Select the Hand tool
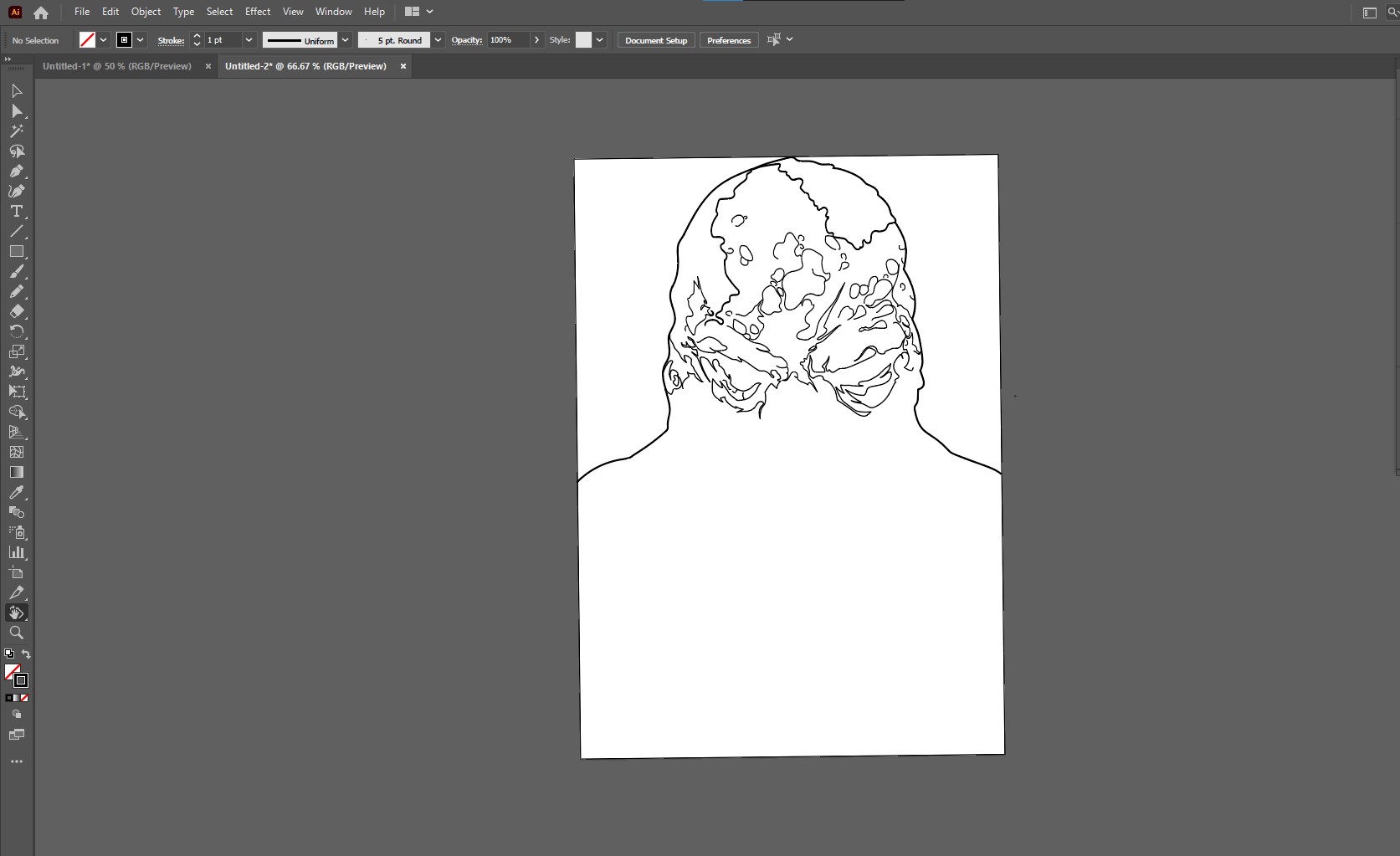The width and height of the screenshot is (1400, 856). [17, 613]
